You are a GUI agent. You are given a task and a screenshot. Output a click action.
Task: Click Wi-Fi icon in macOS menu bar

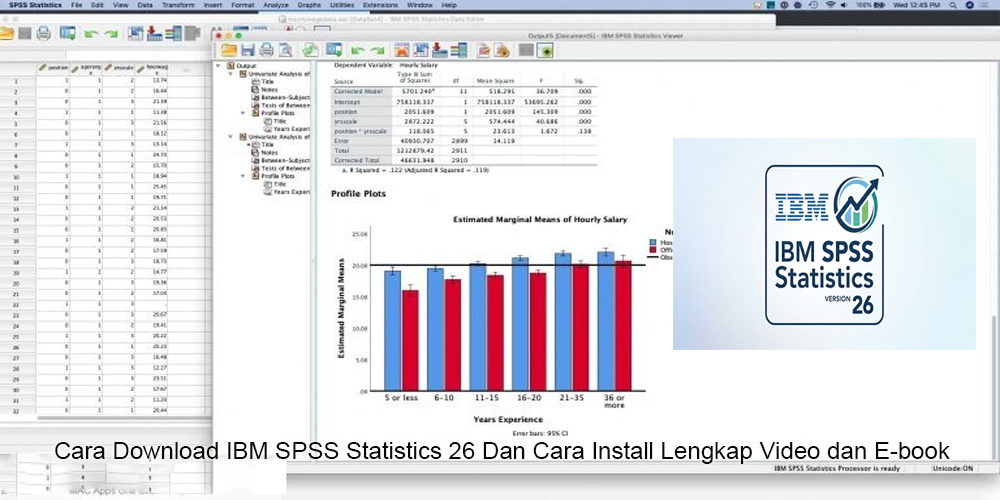pyautogui.click(x=830, y=5)
